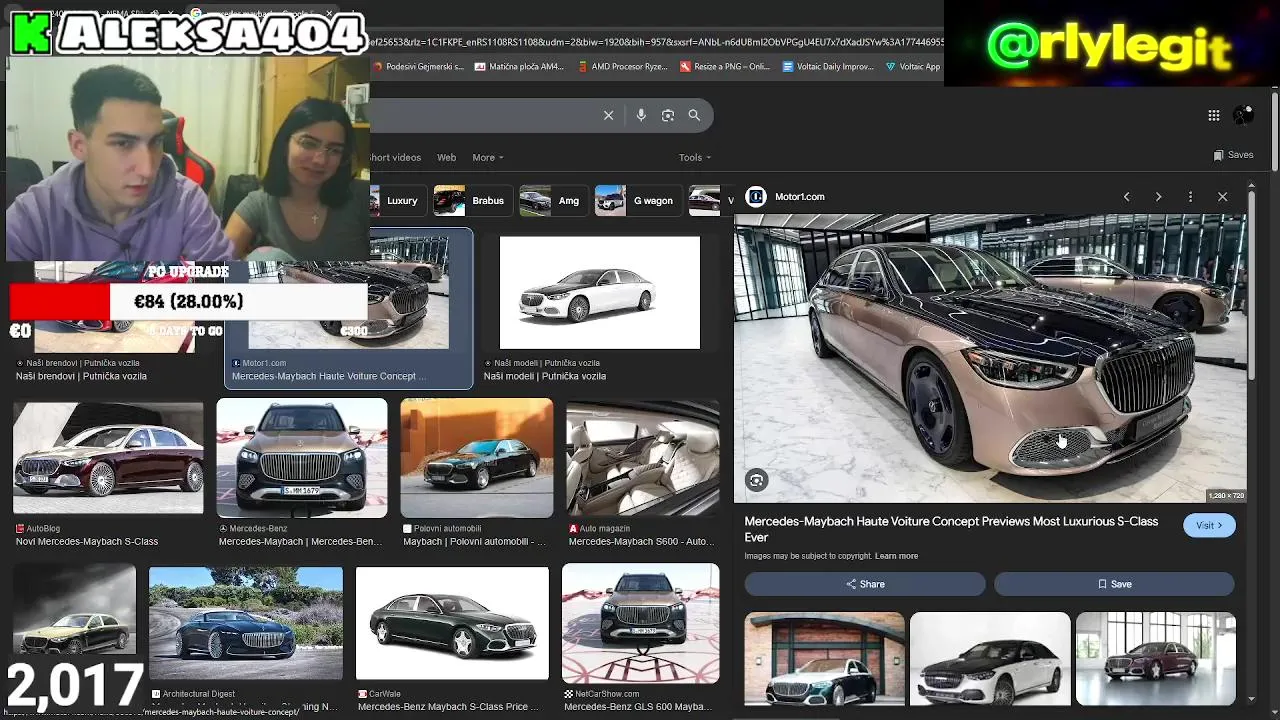This screenshot has width=1280, height=720.
Task: Open the Google account avatar
Action: click(x=1243, y=115)
